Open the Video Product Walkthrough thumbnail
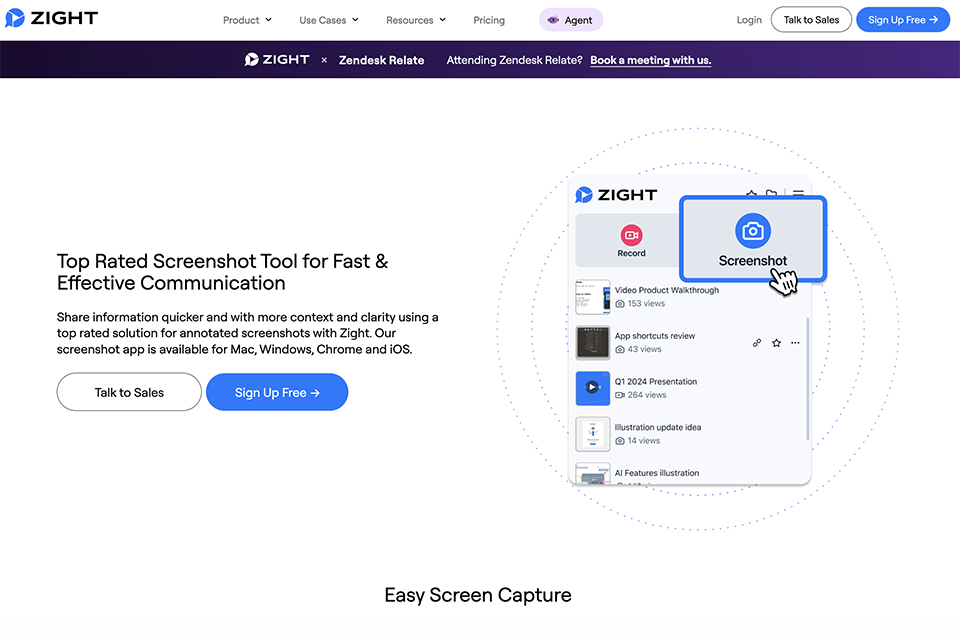This screenshot has height=640, width=960. click(593, 297)
